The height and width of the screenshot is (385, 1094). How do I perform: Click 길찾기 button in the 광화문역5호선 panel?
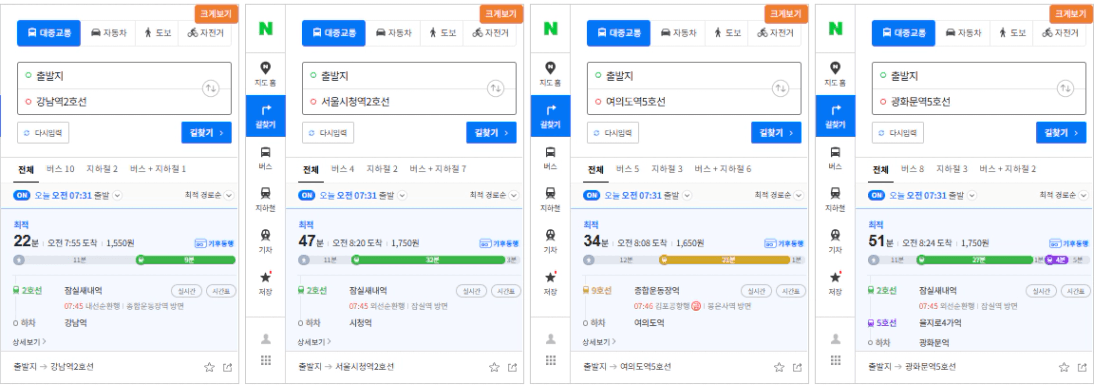(x=1061, y=133)
